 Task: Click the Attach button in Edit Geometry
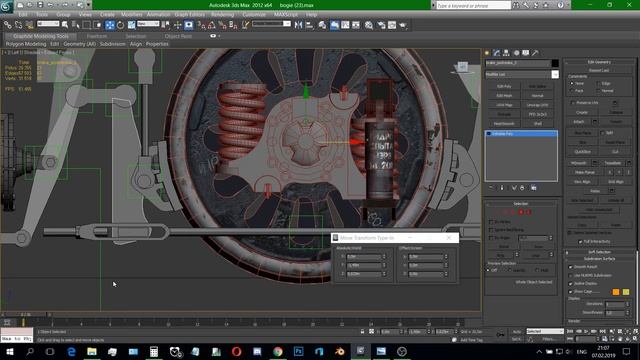tap(579, 122)
